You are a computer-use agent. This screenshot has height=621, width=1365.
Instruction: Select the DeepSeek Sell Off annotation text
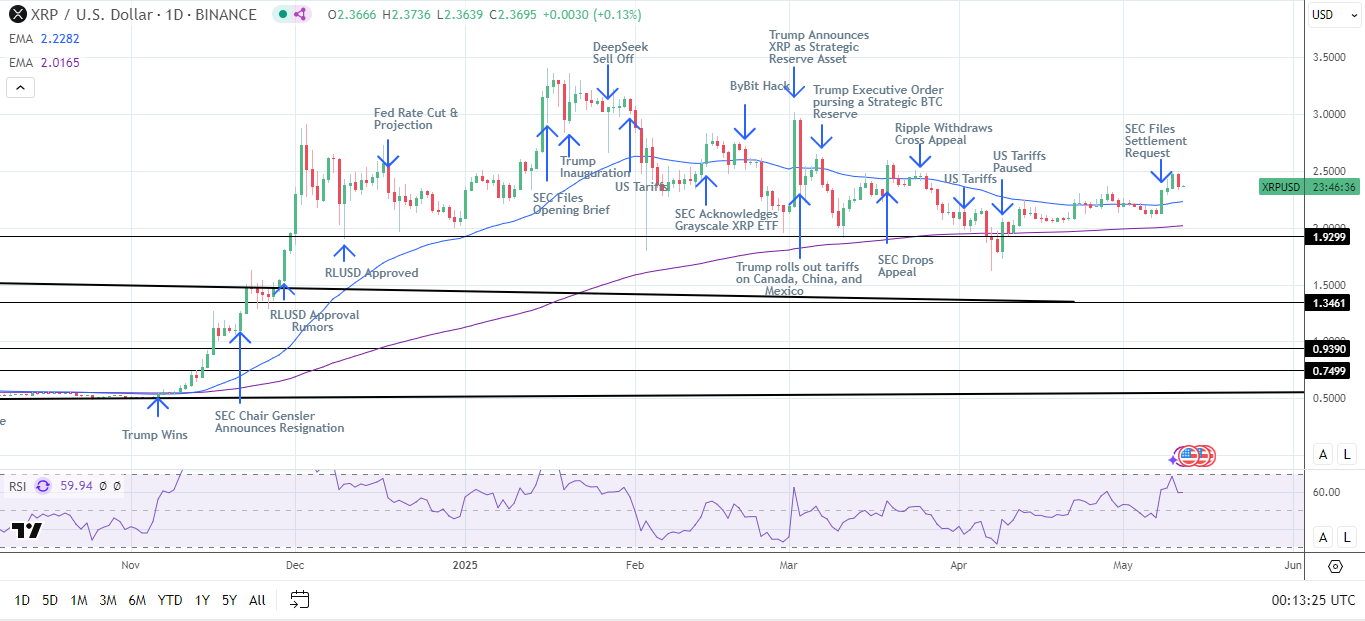click(x=620, y=53)
